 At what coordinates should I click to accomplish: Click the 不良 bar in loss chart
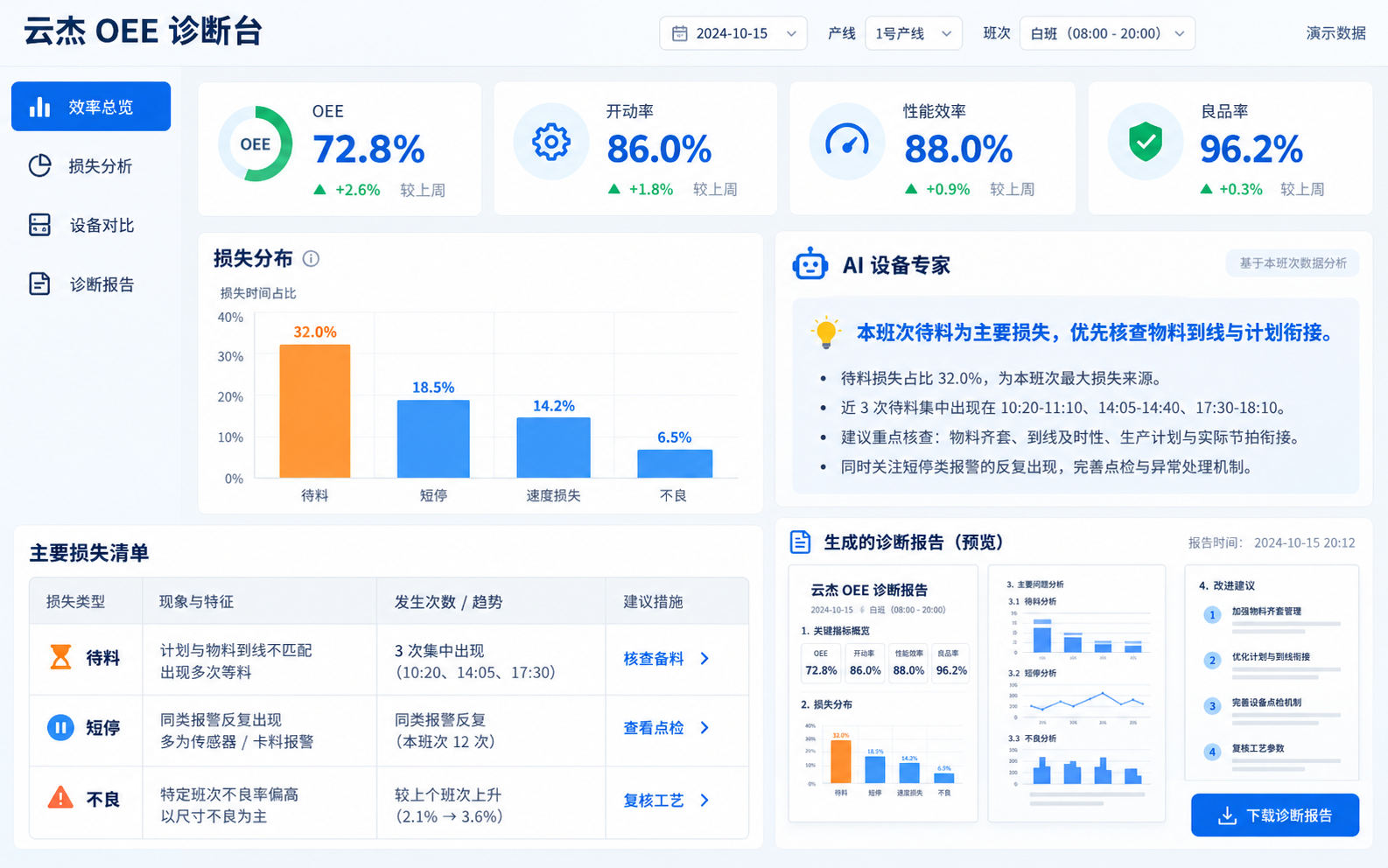point(675,464)
